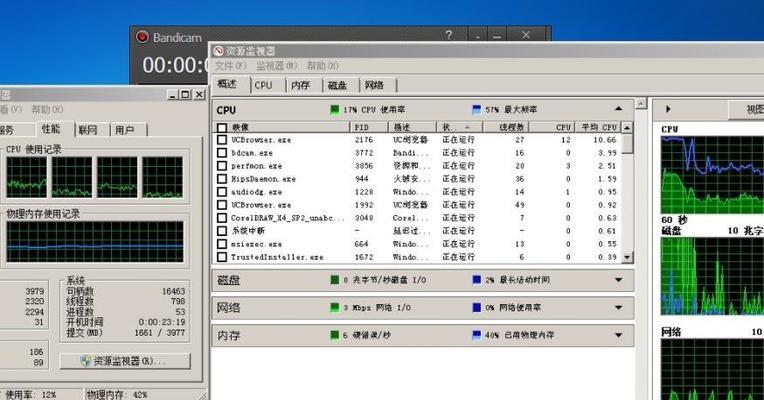Click the 物理内存使用记录 graph

click(x=95, y=242)
